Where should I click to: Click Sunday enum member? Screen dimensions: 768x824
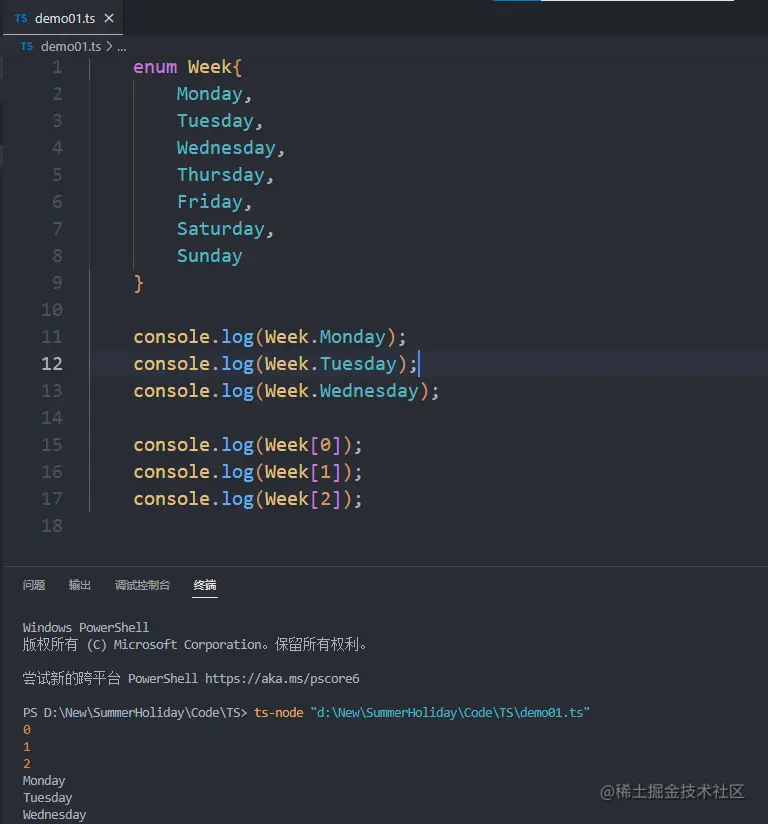coord(209,256)
